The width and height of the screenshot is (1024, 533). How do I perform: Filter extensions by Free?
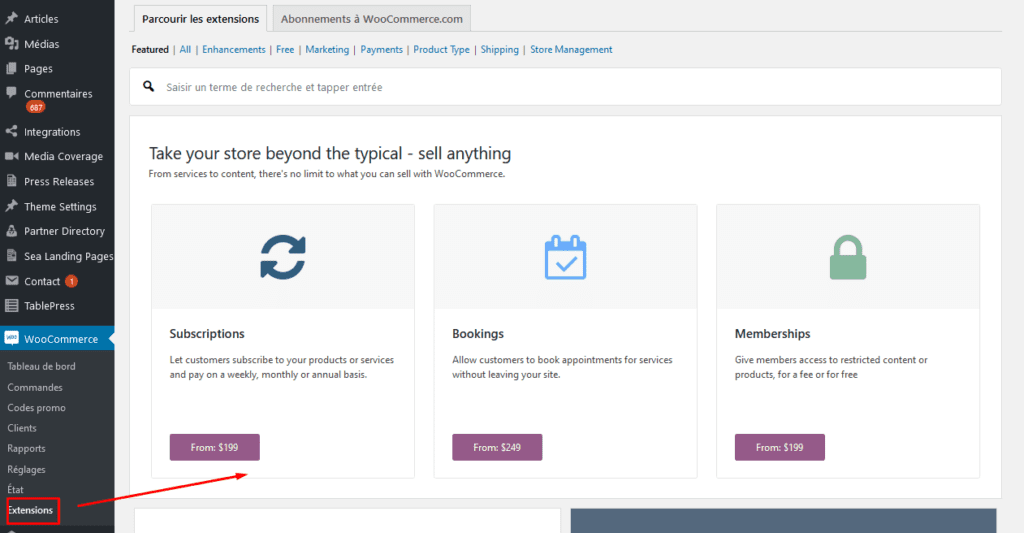[x=285, y=50]
